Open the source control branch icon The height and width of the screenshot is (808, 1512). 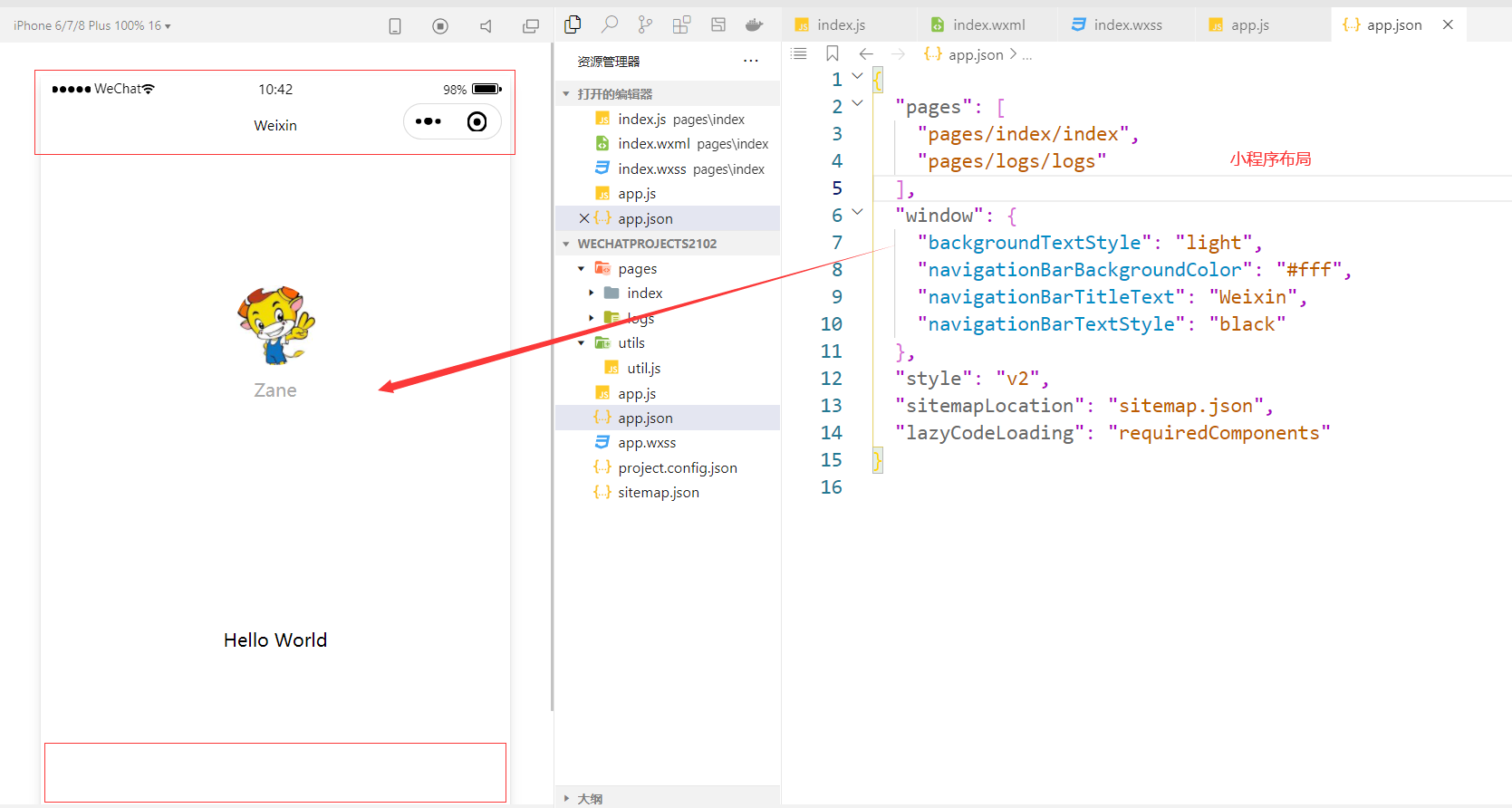coord(645,25)
